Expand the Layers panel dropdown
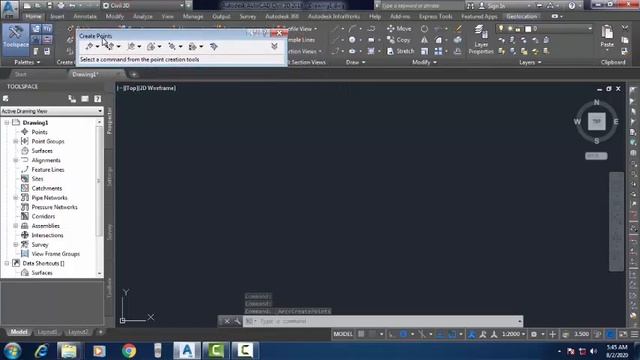The width and height of the screenshot is (640, 360). click(x=530, y=62)
